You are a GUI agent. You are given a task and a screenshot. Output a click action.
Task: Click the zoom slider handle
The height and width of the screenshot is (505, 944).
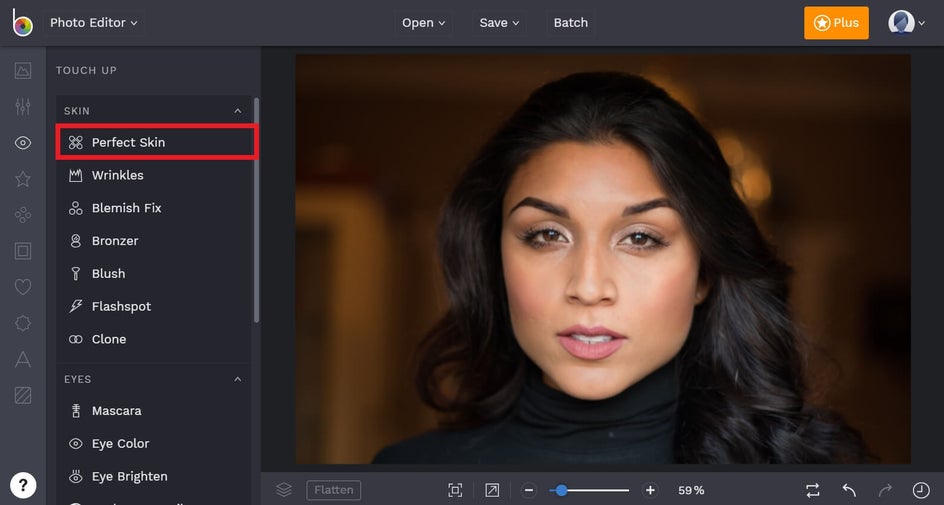(x=561, y=490)
